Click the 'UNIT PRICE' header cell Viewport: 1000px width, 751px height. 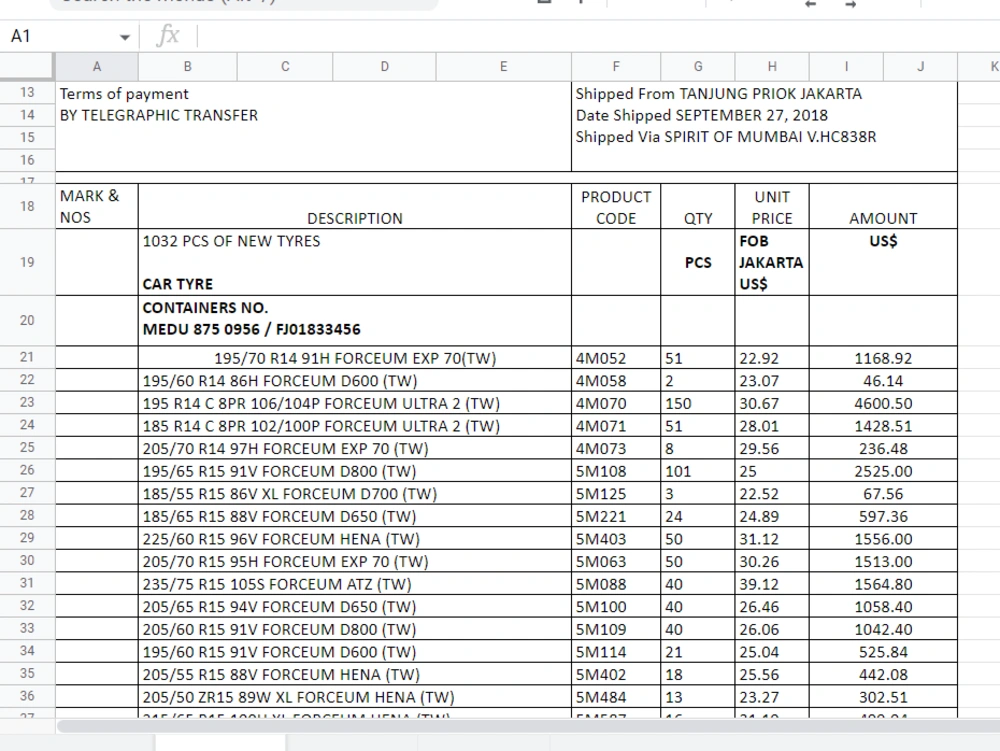[x=772, y=206]
